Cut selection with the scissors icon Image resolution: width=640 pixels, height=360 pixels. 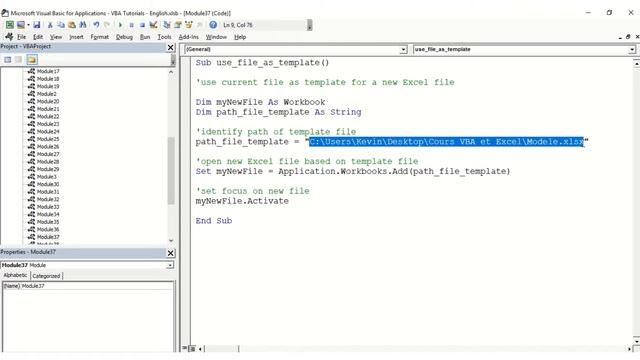(x=50, y=25)
